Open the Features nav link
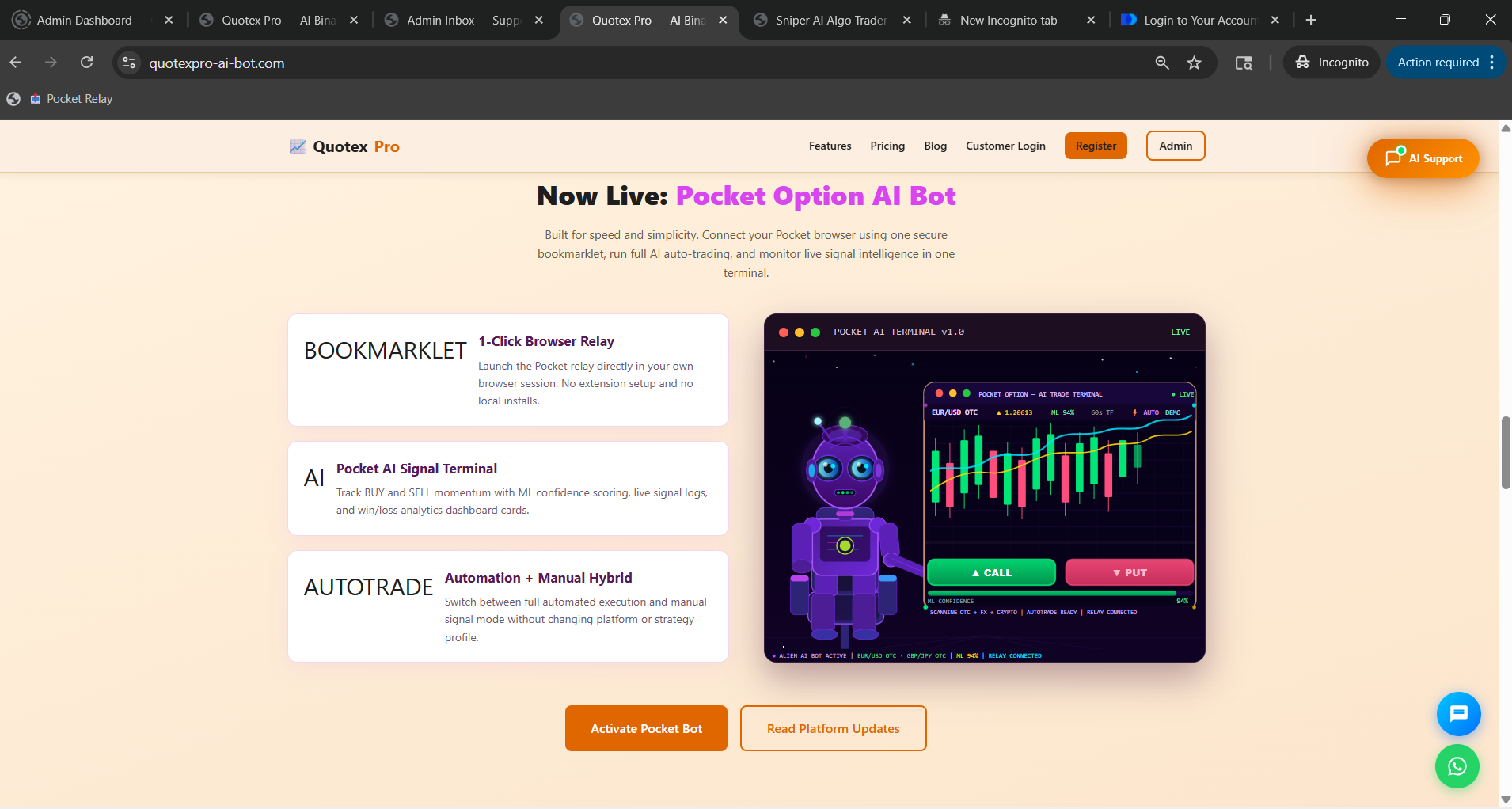 [830, 146]
